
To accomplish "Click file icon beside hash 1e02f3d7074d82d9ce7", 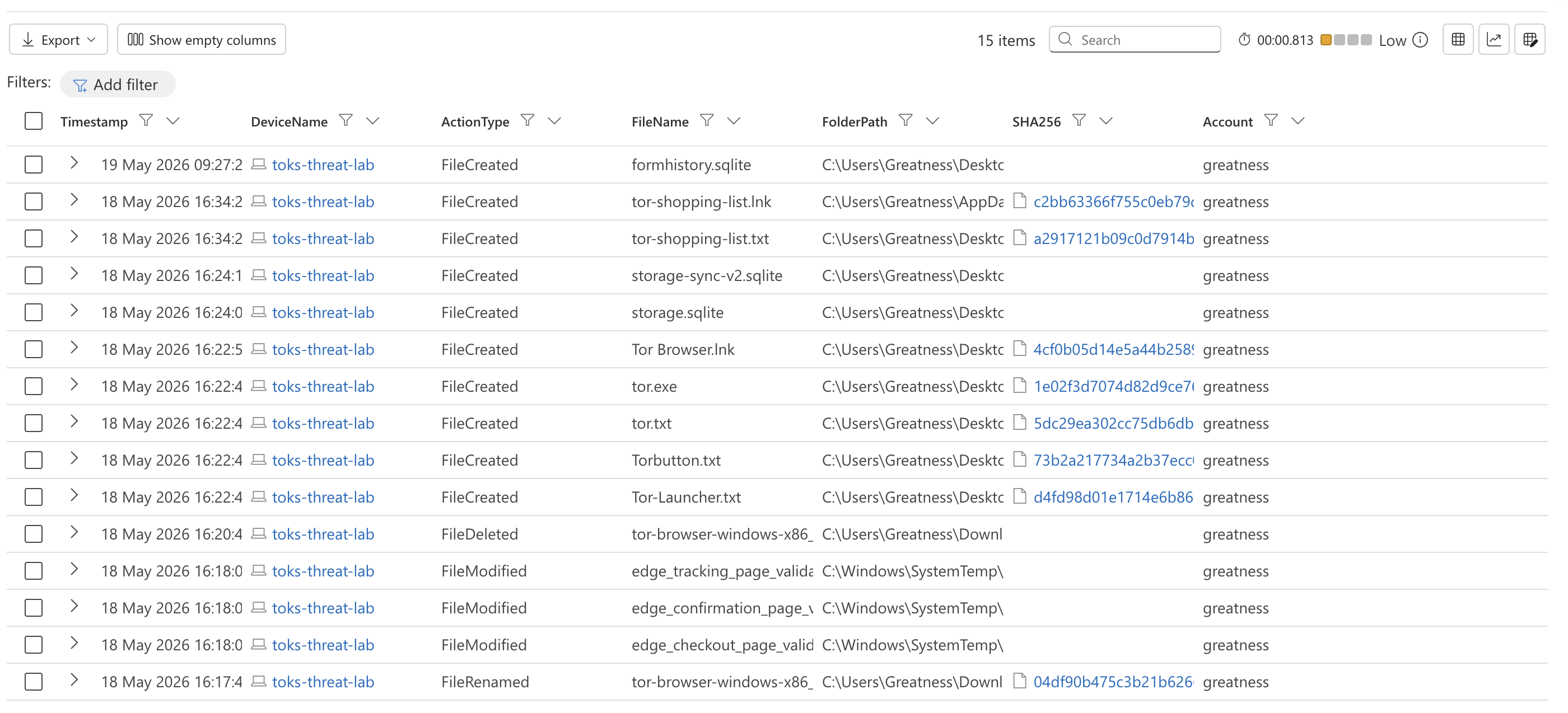I will tap(1020, 386).
